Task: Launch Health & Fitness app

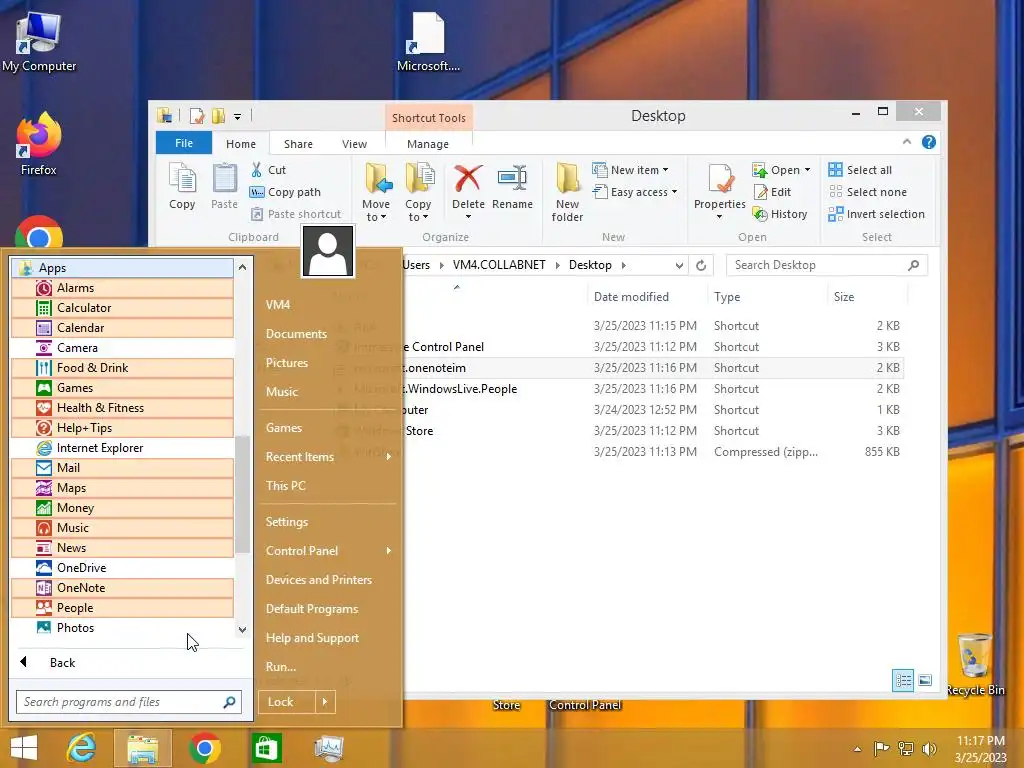Action: click(x=122, y=408)
